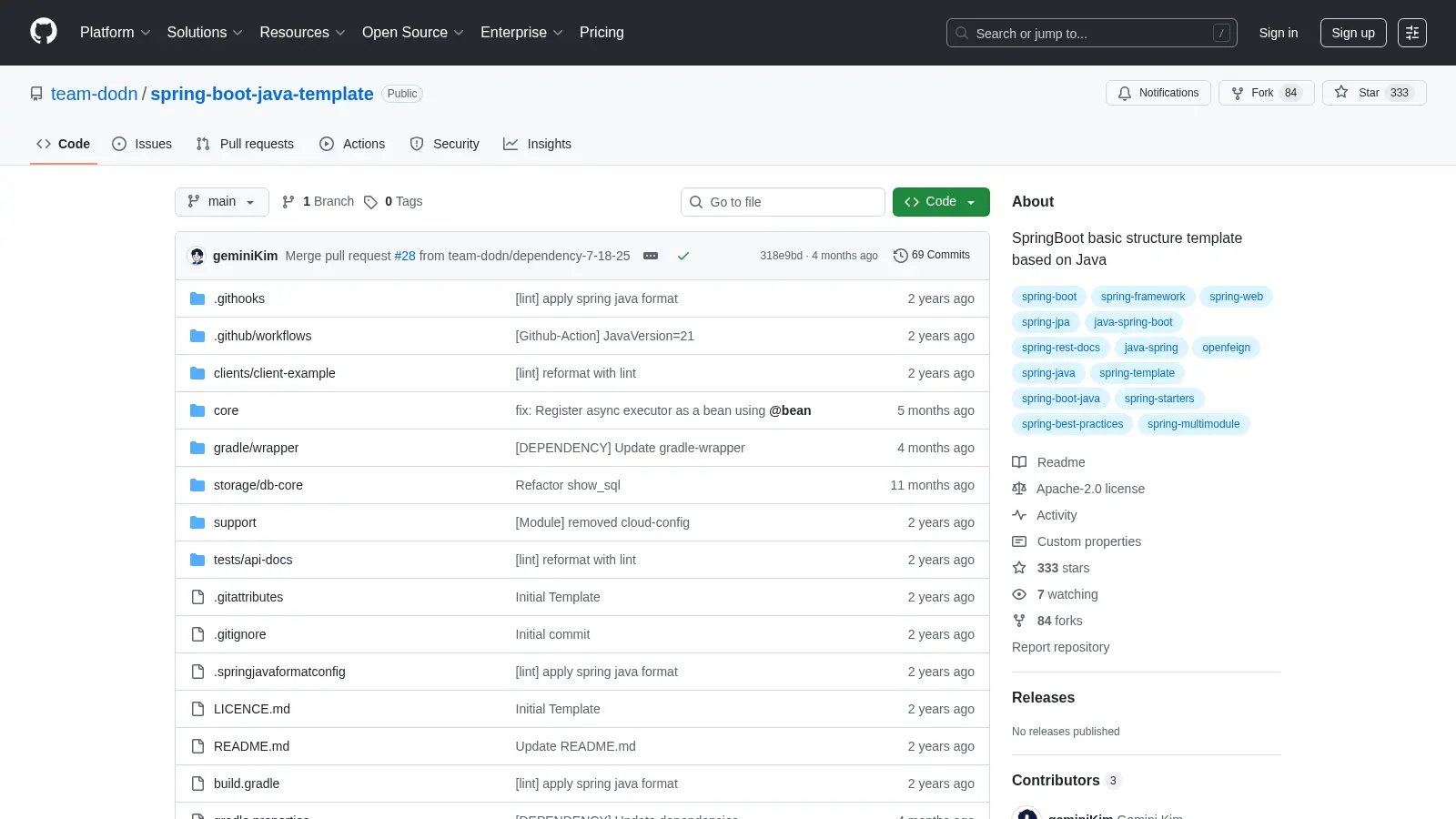Click the tag icon next to Tags
This screenshot has height=819, width=1456.
[370, 202]
